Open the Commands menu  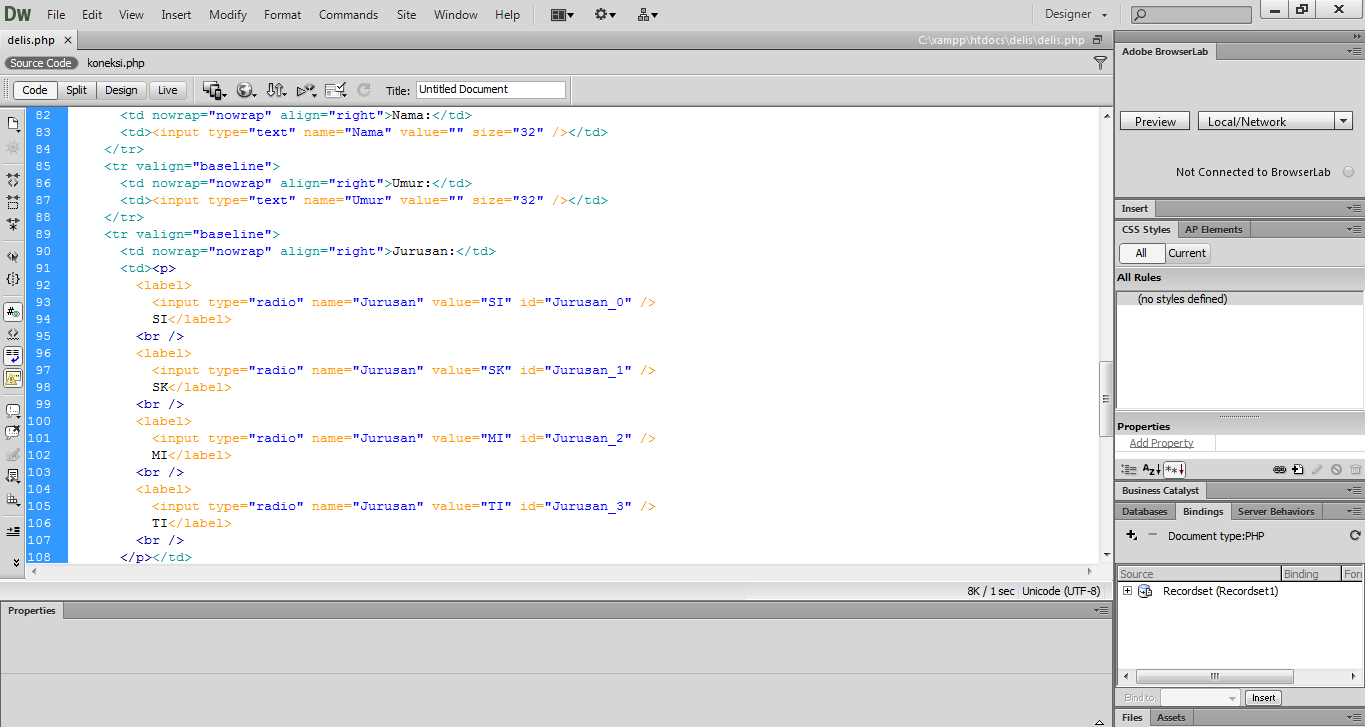point(348,14)
